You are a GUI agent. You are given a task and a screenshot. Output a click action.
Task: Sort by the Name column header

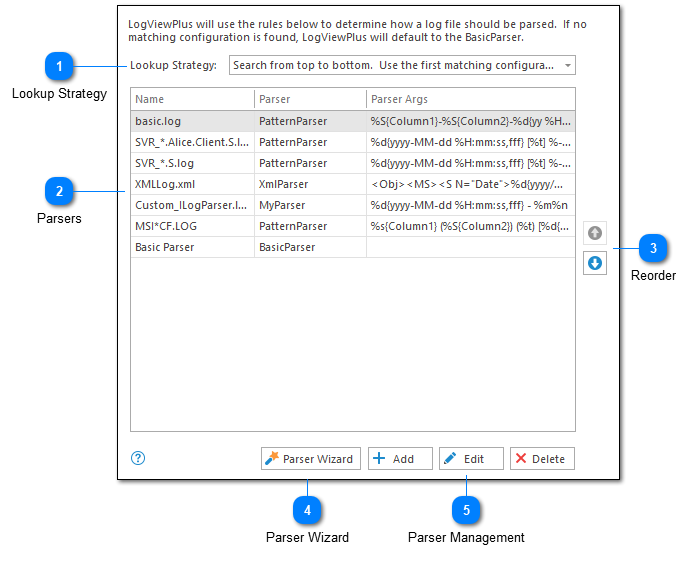tap(192, 99)
